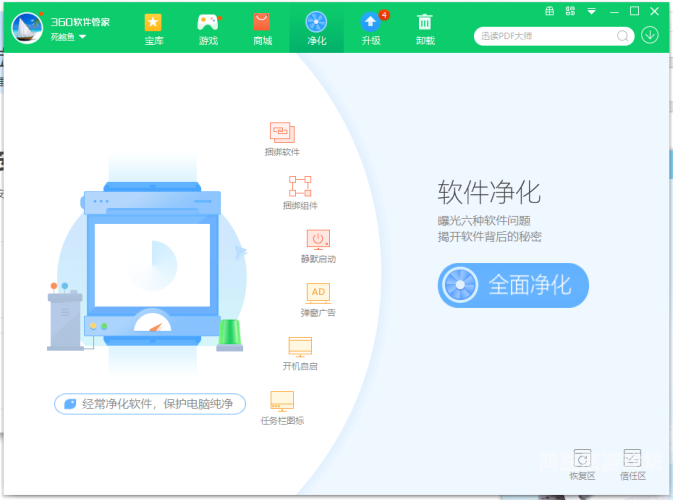Start 全面净化 full purification

click(x=513, y=285)
